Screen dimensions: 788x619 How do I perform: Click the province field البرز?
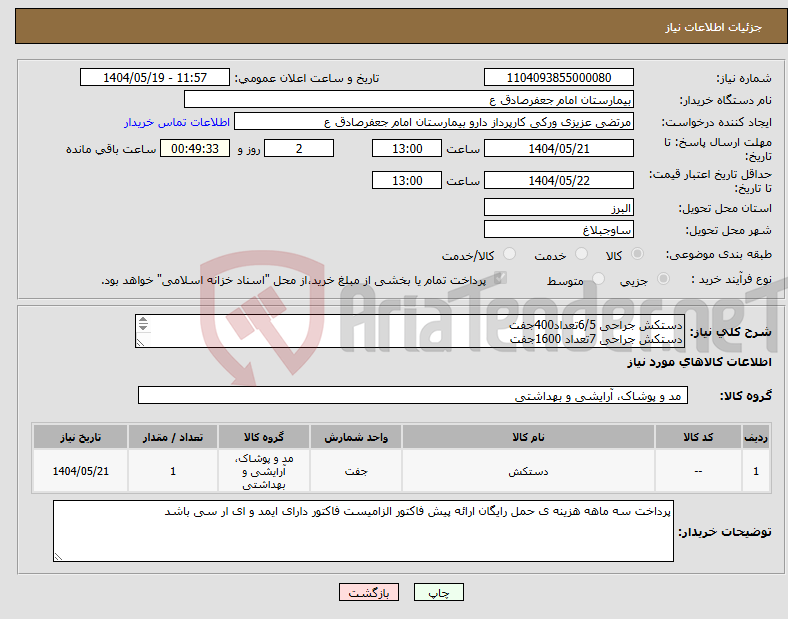(x=558, y=208)
